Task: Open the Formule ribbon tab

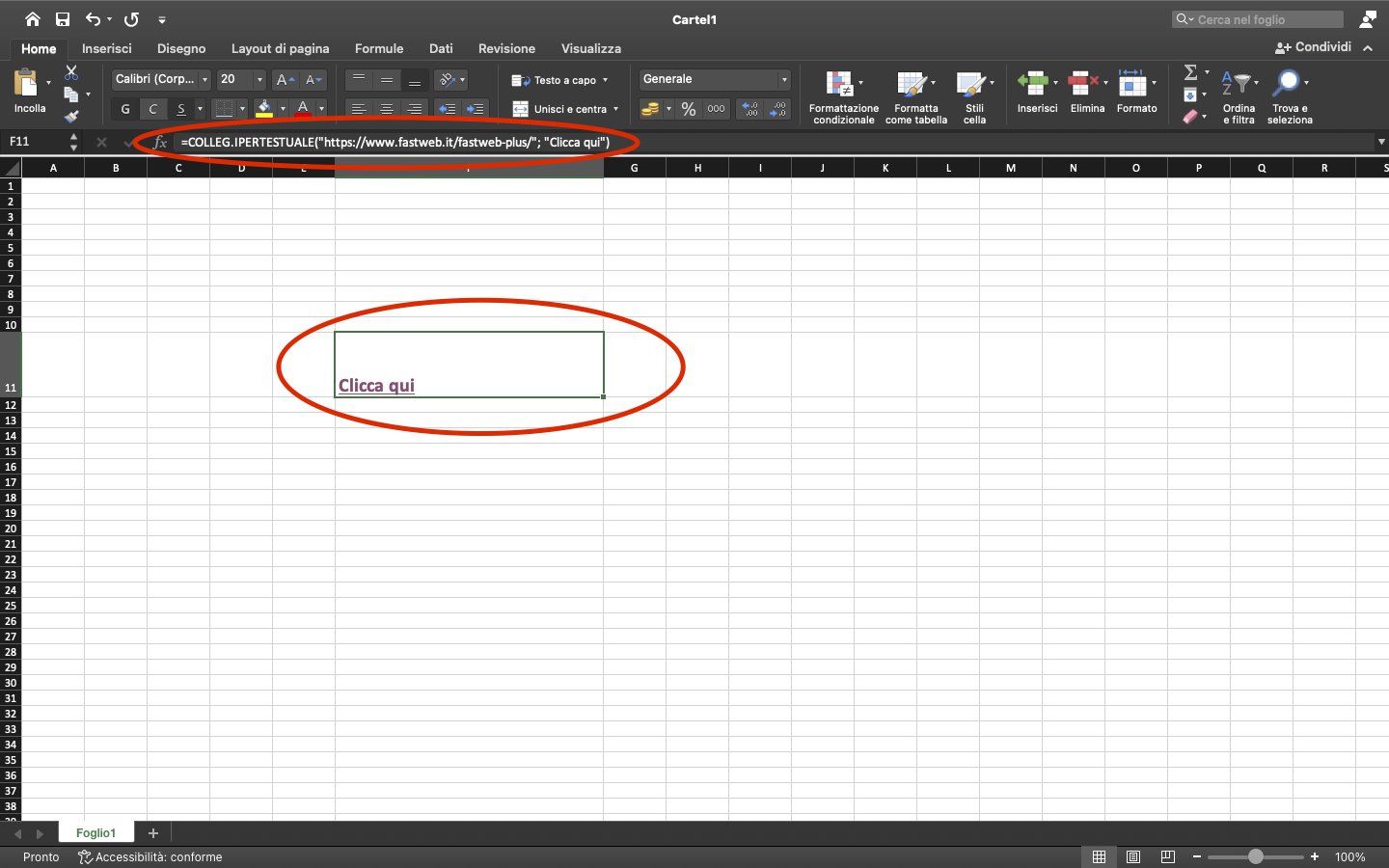Action: coord(379,48)
